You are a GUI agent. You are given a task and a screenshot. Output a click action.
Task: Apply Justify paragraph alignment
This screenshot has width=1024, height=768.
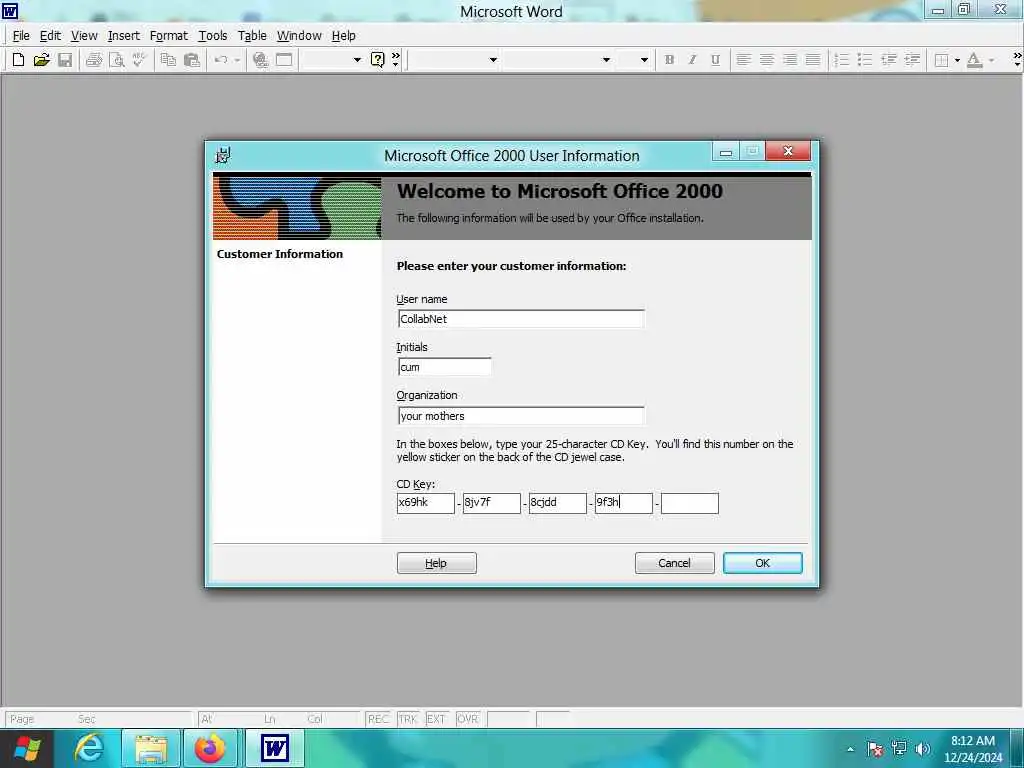click(812, 60)
